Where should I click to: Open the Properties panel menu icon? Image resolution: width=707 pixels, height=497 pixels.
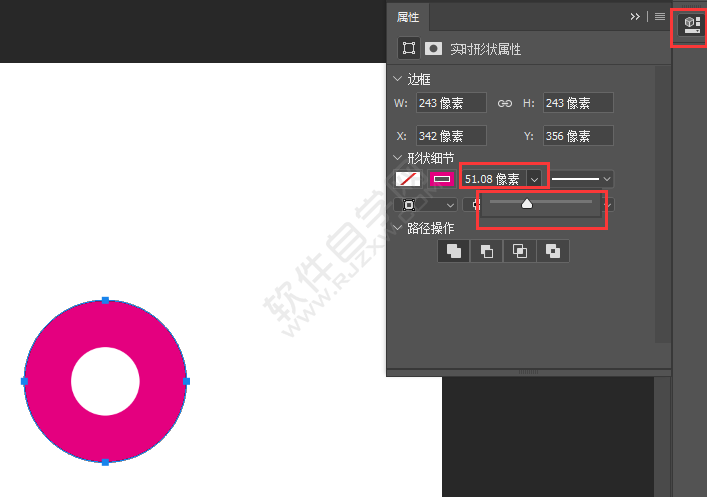click(660, 17)
